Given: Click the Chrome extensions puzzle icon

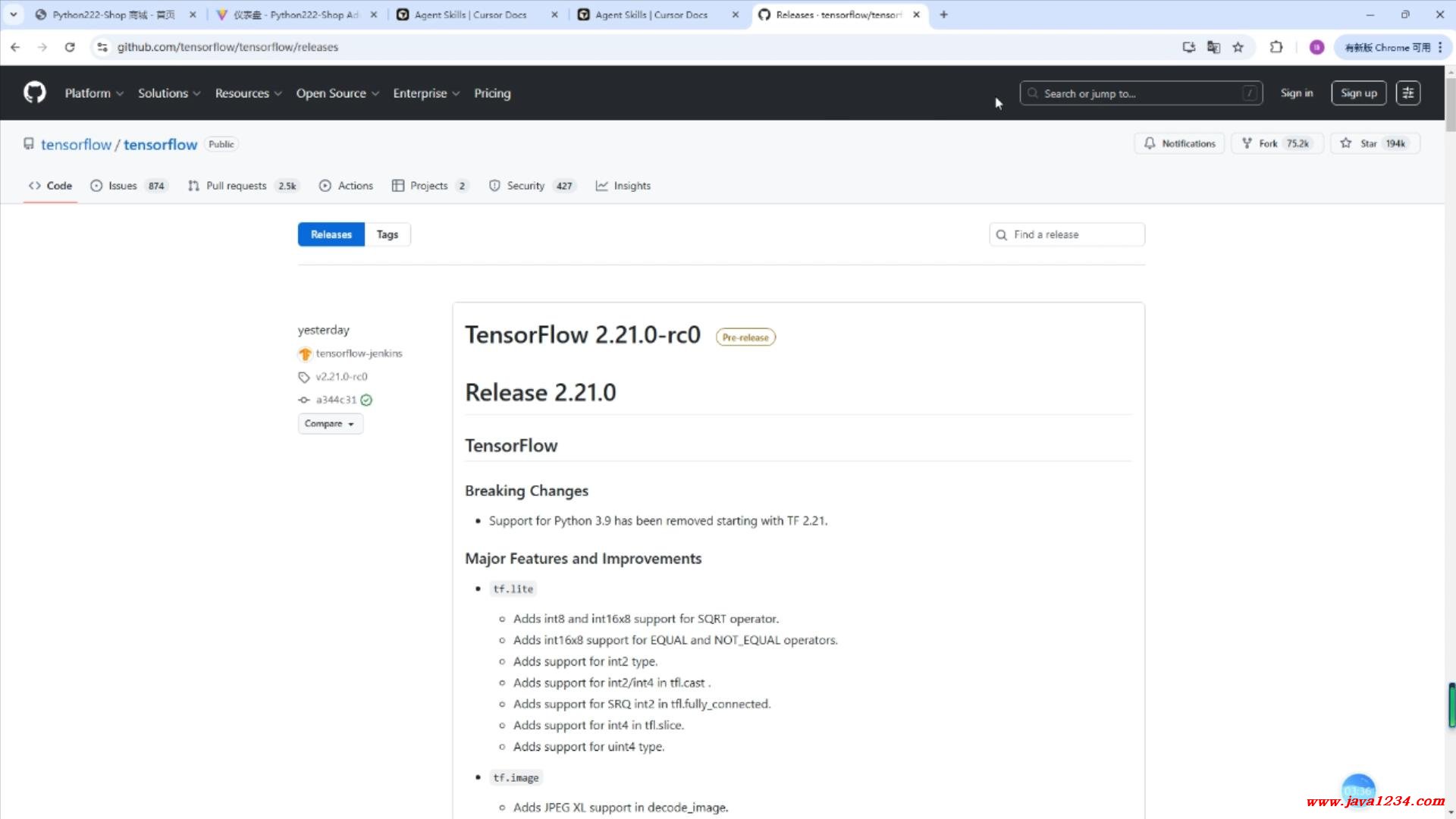Looking at the screenshot, I should point(1276,47).
